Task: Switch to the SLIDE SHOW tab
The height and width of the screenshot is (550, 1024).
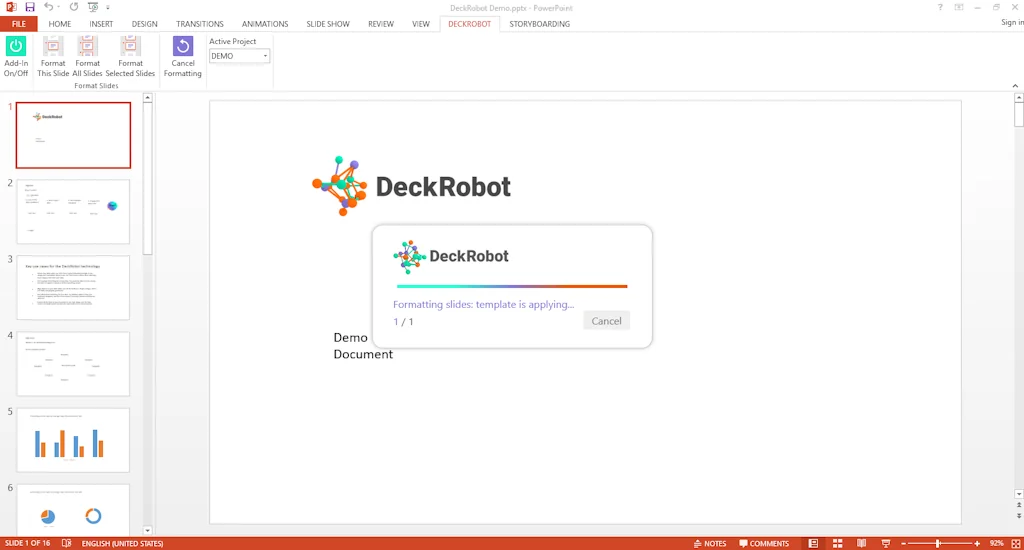Action: point(328,24)
